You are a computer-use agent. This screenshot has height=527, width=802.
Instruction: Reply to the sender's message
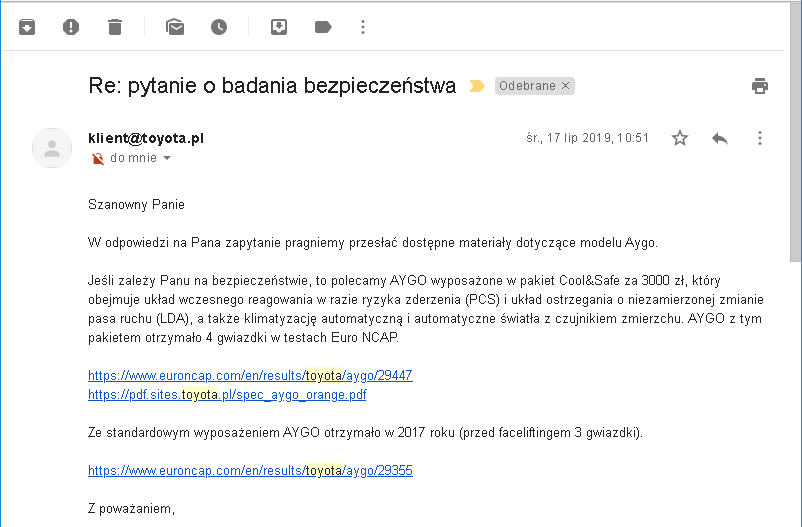(720, 138)
